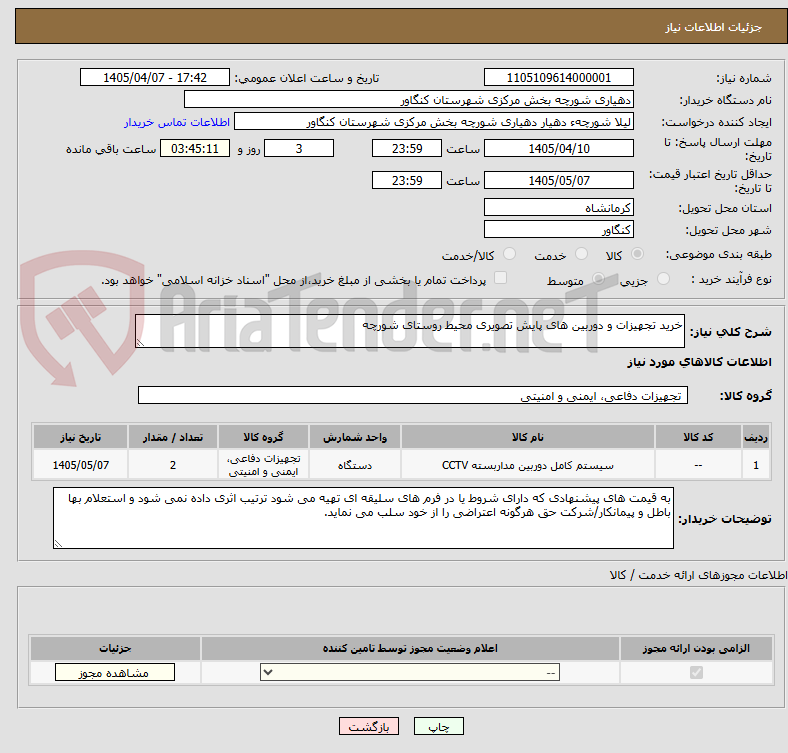Click the شرح کلی نیاز text area
The image size is (788, 753).
pyautogui.click(x=410, y=331)
